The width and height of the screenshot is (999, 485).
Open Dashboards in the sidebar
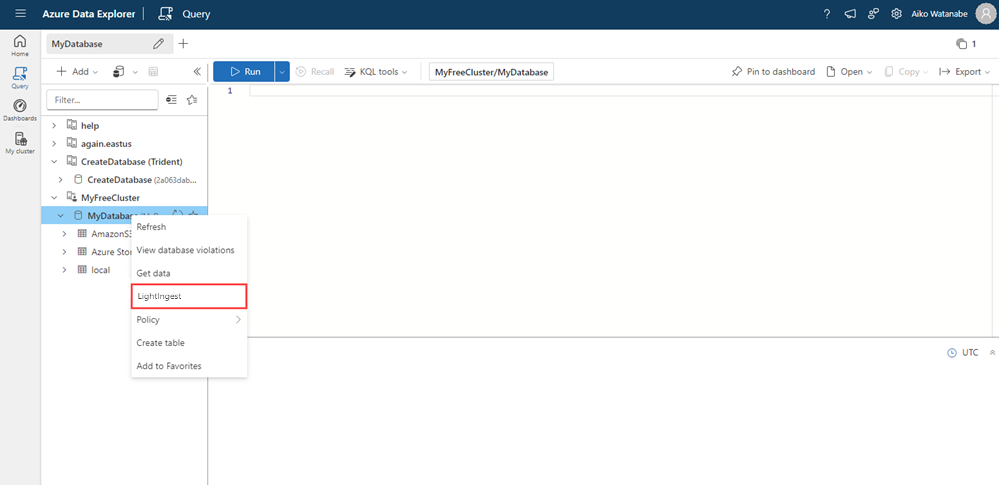tap(20, 110)
